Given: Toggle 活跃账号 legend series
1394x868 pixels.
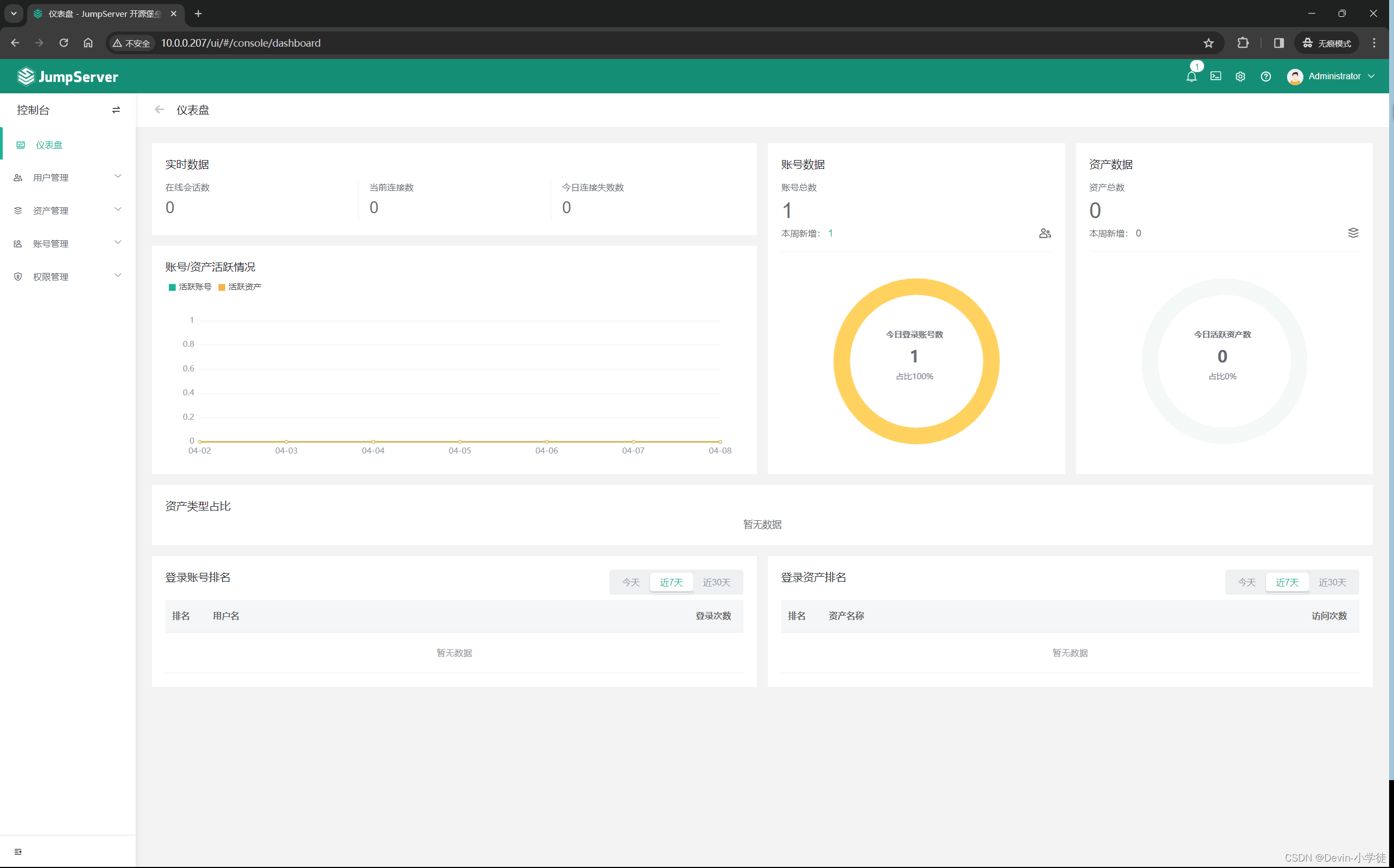Looking at the screenshot, I should [190, 287].
